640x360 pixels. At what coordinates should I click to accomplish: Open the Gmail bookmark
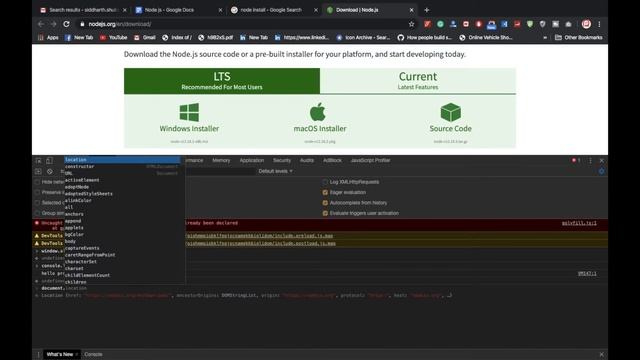(x=144, y=38)
